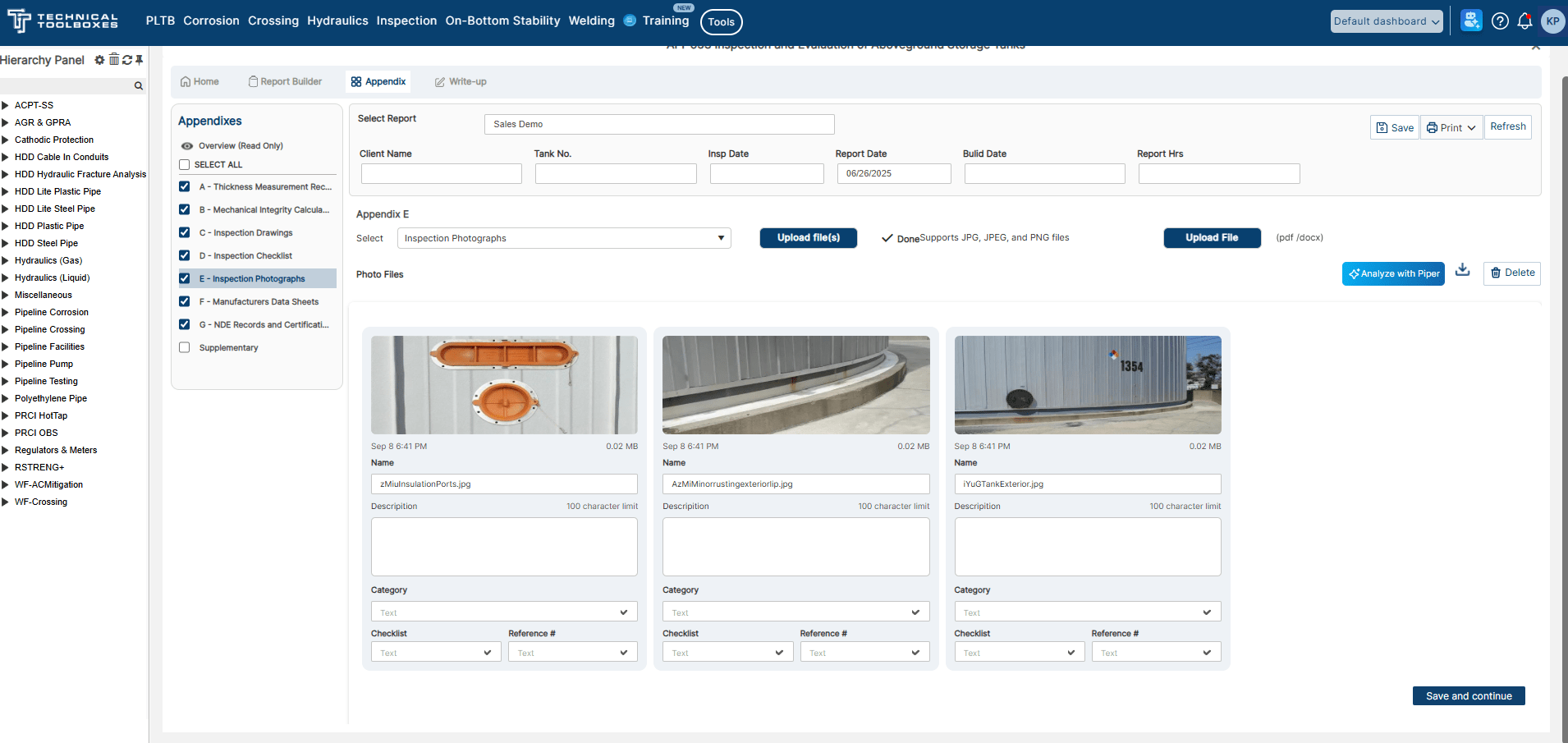The height and width of the screenshot is (743, 1568).
Task: Expand the Pipeline Corrosion tree node
Action: (x=6, y=313)
